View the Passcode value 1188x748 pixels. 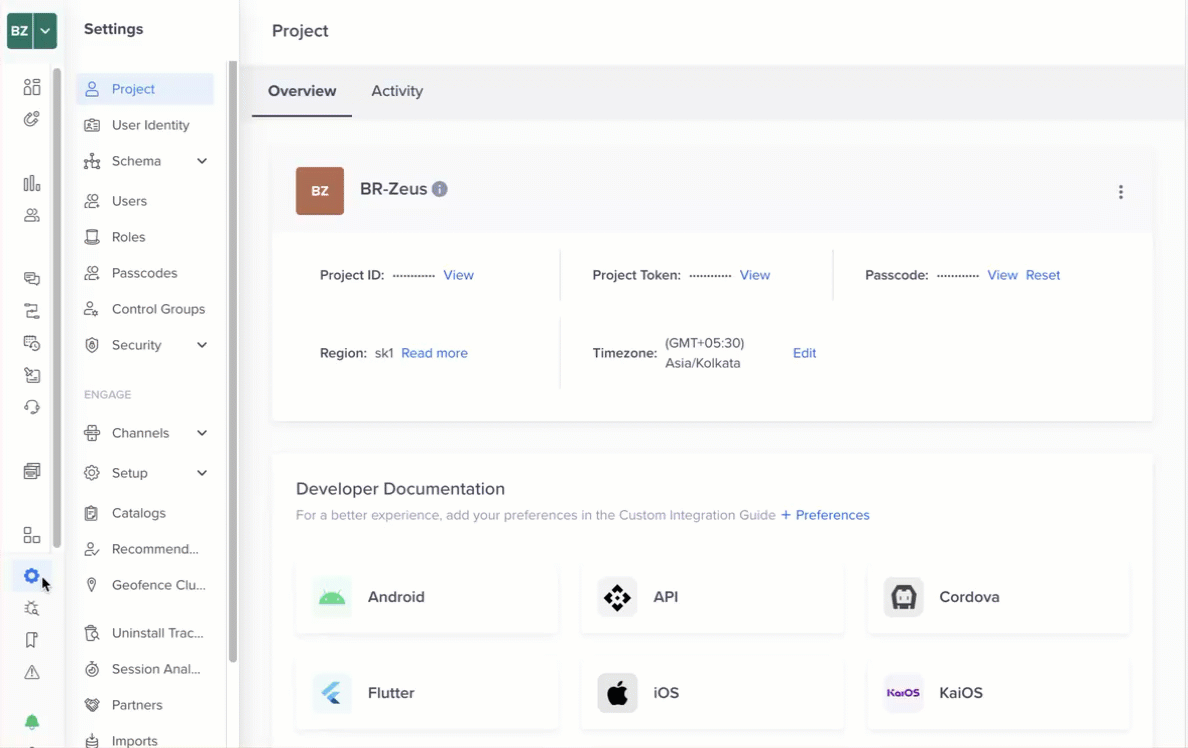[x=1002, y=275]
